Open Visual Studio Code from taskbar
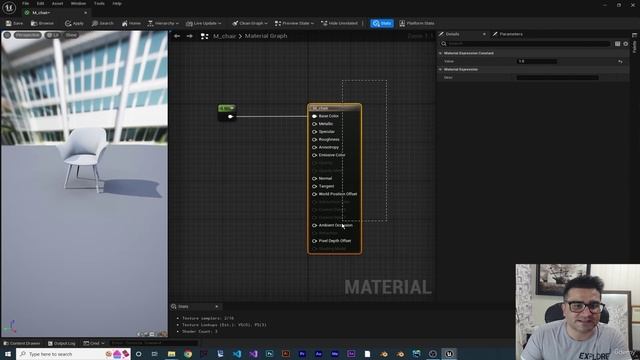Image resolution: width=640 pixels, height=360 pixels. coord(237,354)
